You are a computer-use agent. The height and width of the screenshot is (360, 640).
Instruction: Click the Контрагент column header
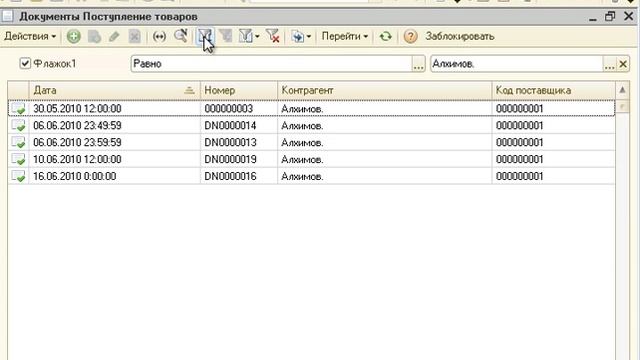384,90
